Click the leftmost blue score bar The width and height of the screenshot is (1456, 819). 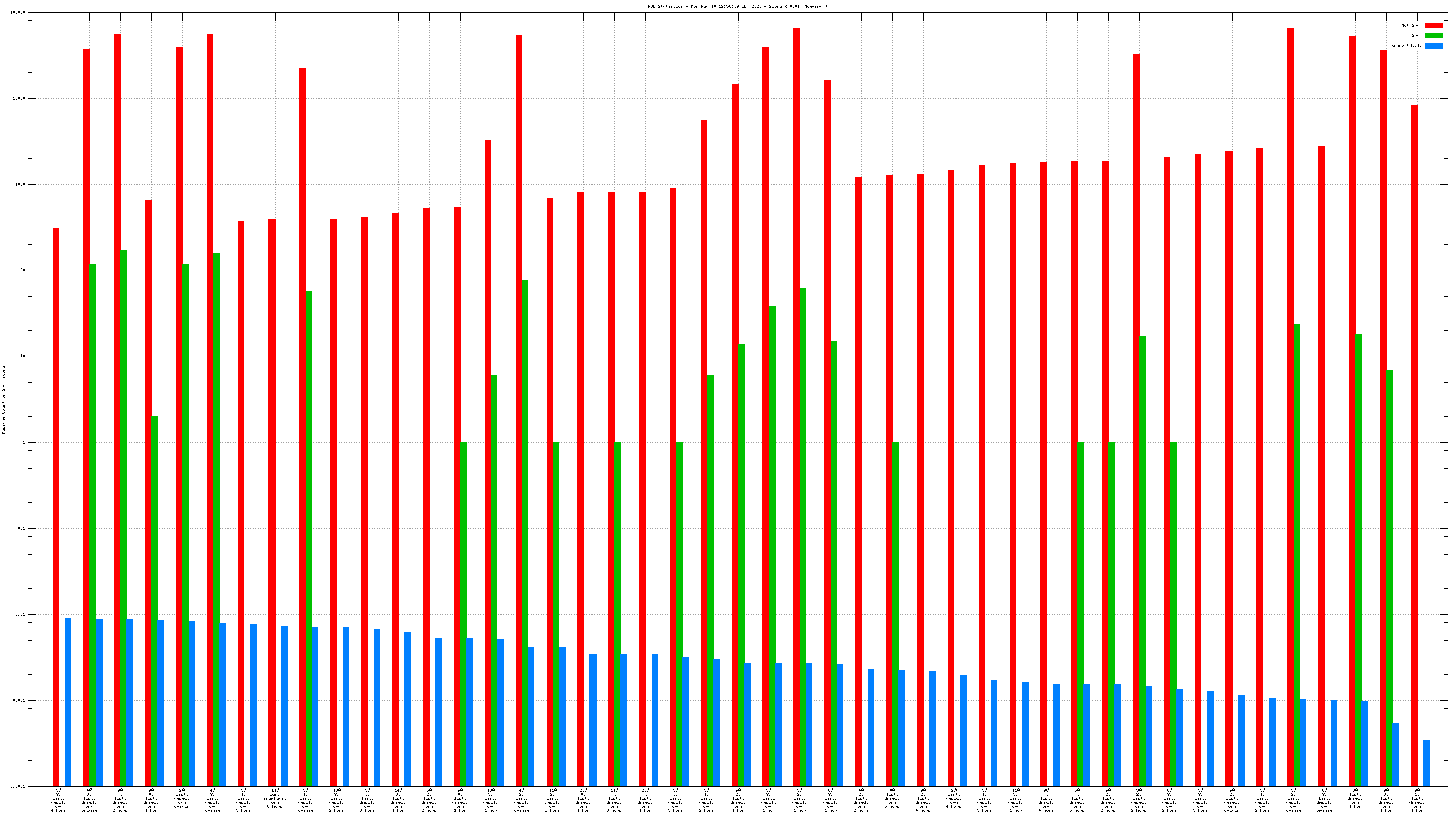[x=68, y=701]
